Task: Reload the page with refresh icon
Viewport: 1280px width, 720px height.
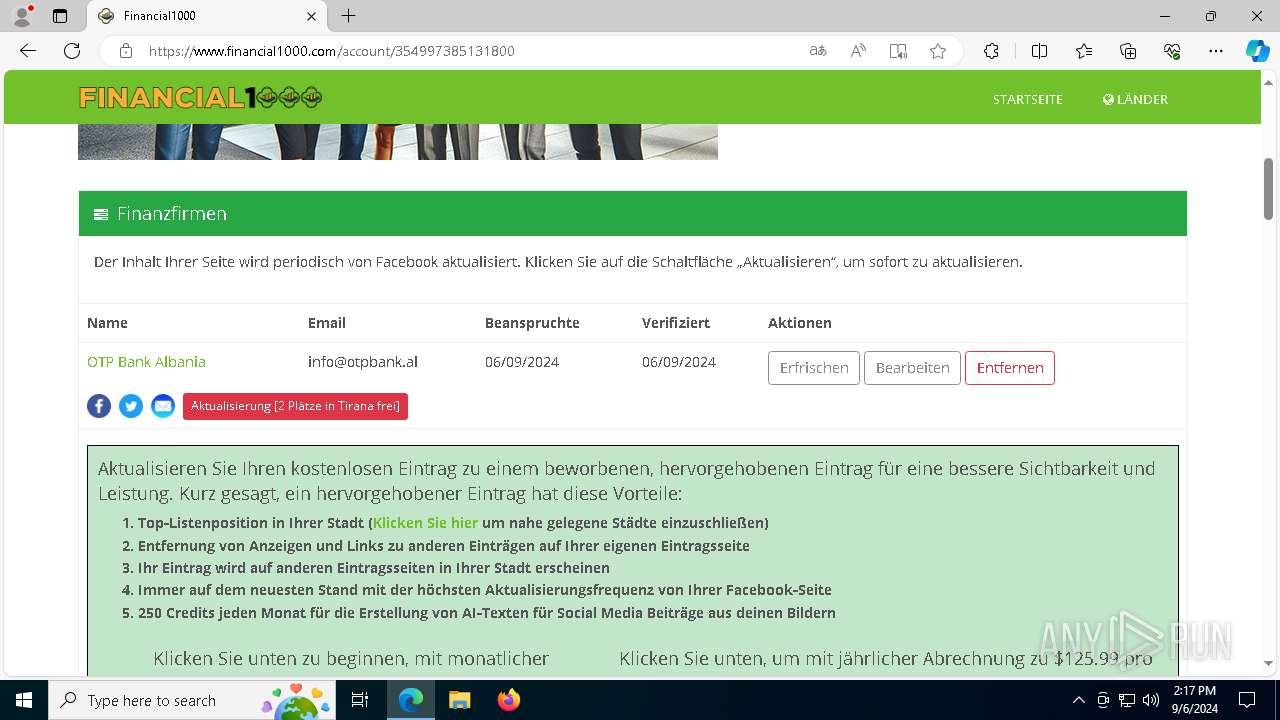Action: (x=72, y=51)
